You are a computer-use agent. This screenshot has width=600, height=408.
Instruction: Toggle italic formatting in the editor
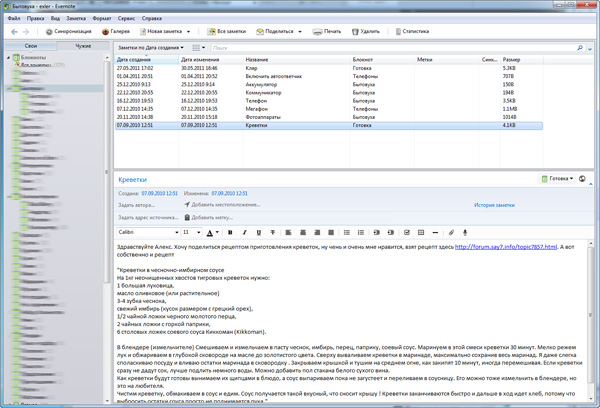pyautogui.click(x=243, y=233)
